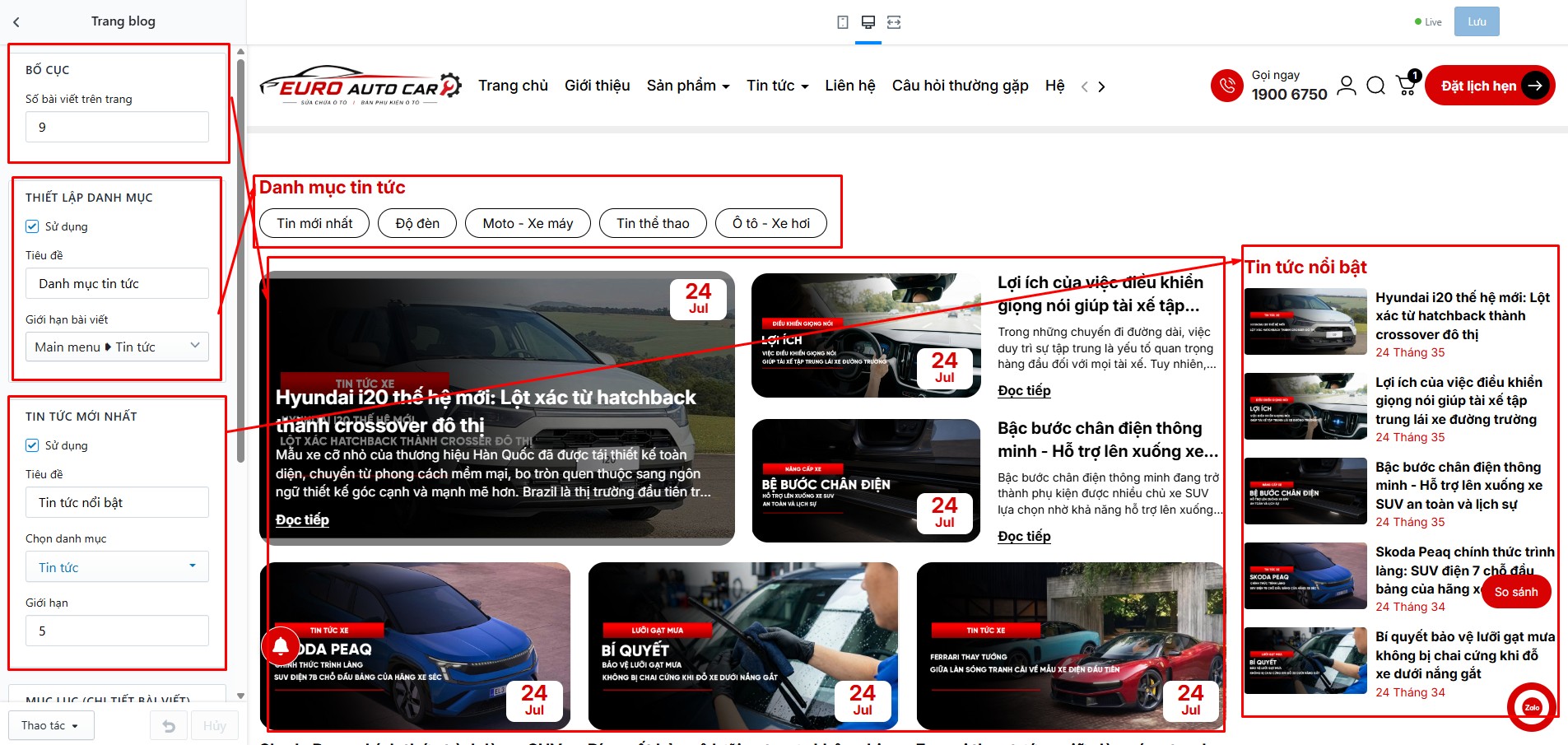The height and width of the screenshot is (745, 1568).
Task: Go back from Trang blog settings
Action: pyautogui.click(x=16, y=22)
